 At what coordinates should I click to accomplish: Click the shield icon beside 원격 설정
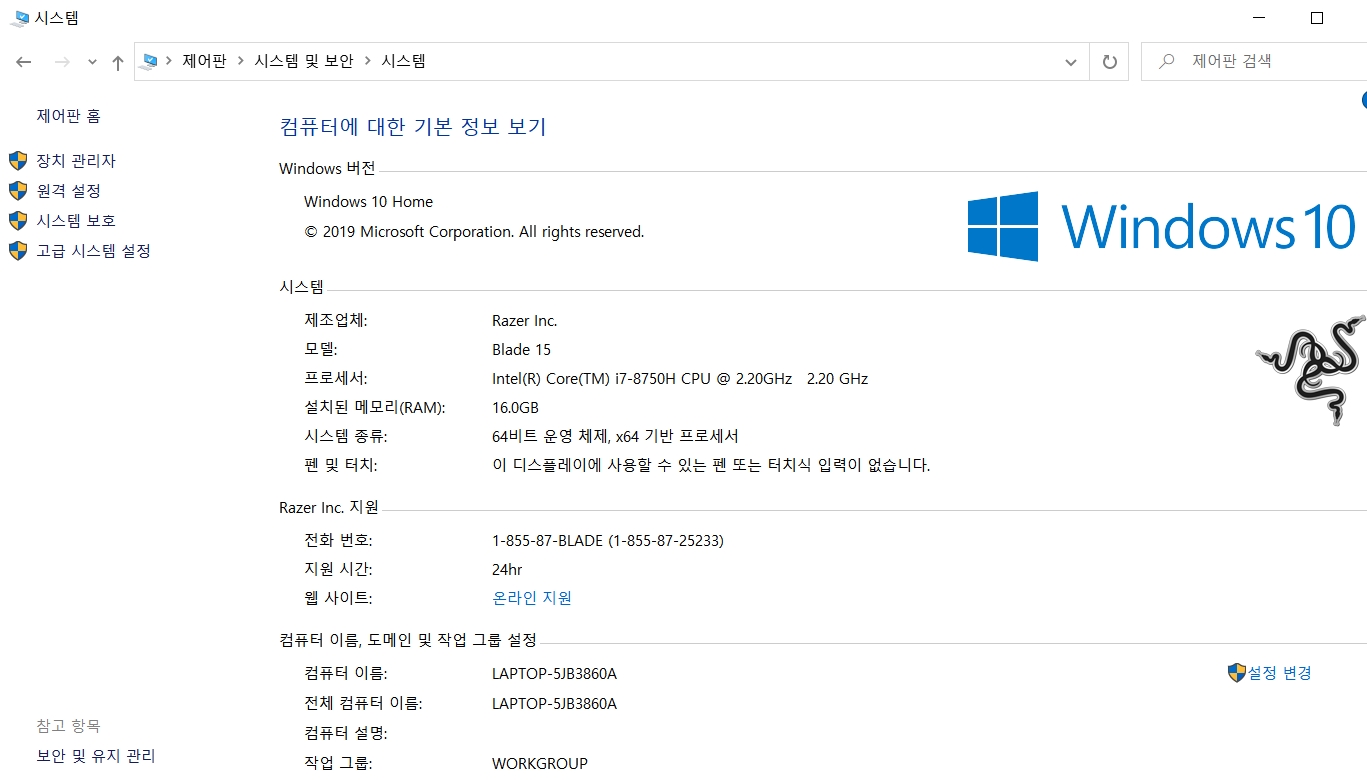(18, 191)
